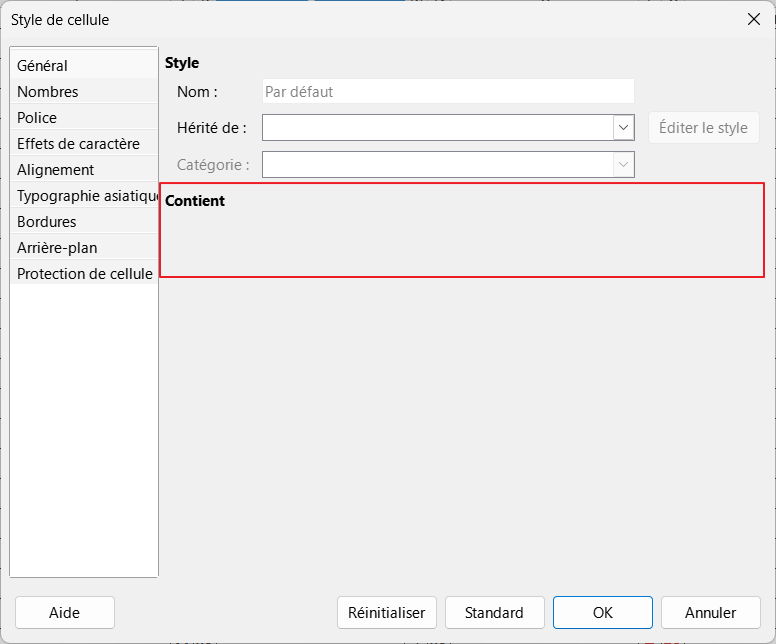This screenshot has width=776, height=644.
Task: Switch to the Général tab
Action: click(43, 66)
